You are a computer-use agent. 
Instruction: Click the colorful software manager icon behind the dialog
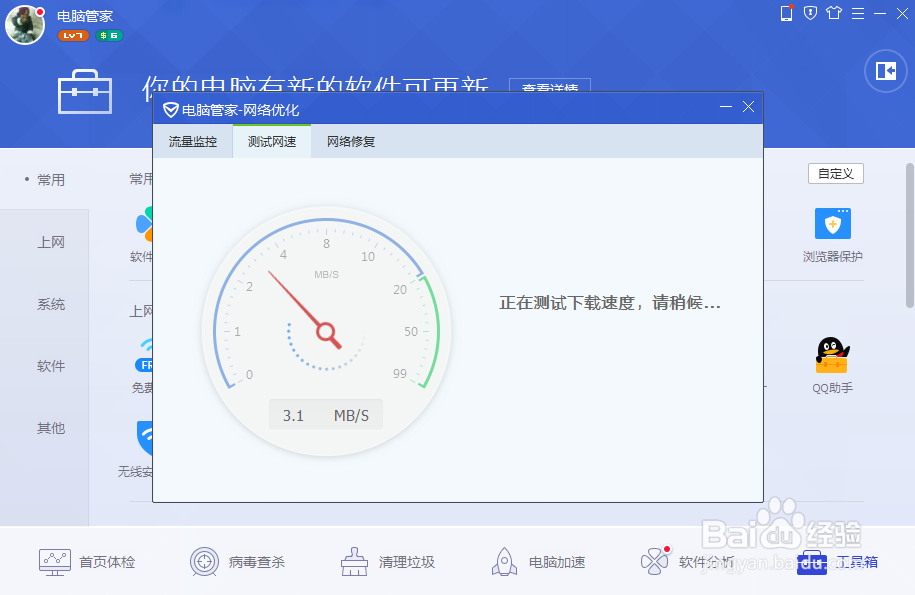(145, 223)
